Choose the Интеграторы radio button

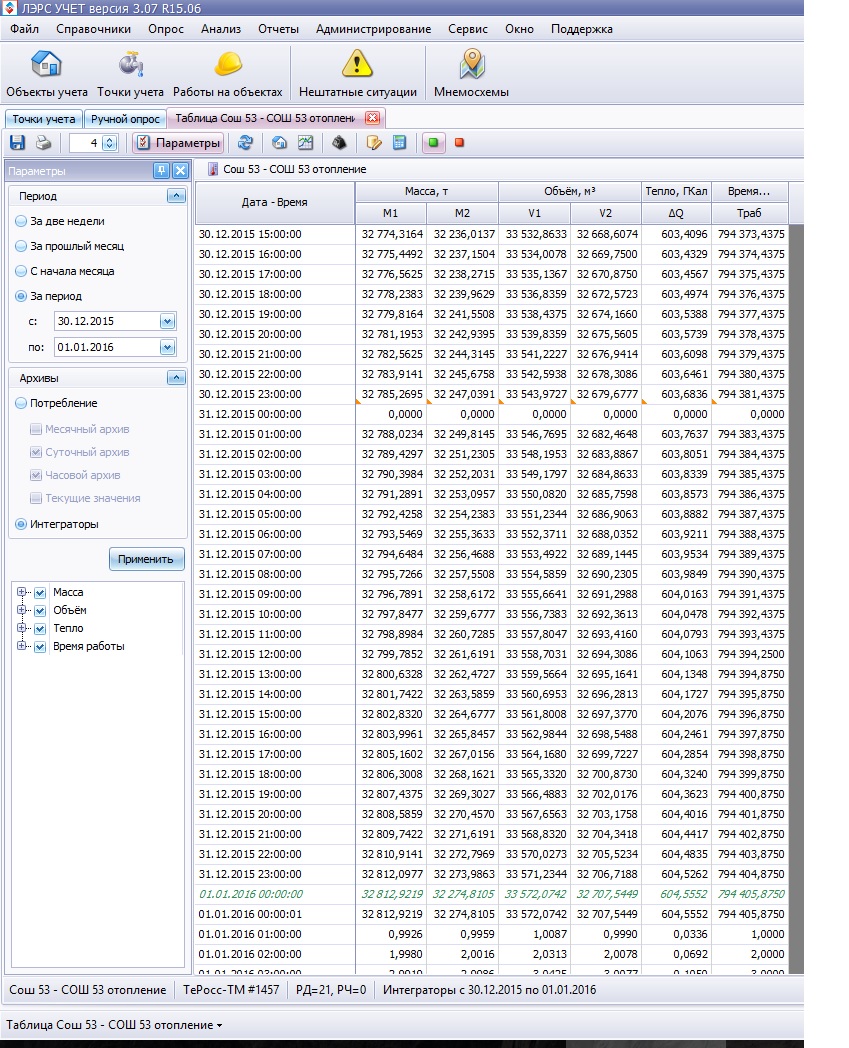coord(21,524)
